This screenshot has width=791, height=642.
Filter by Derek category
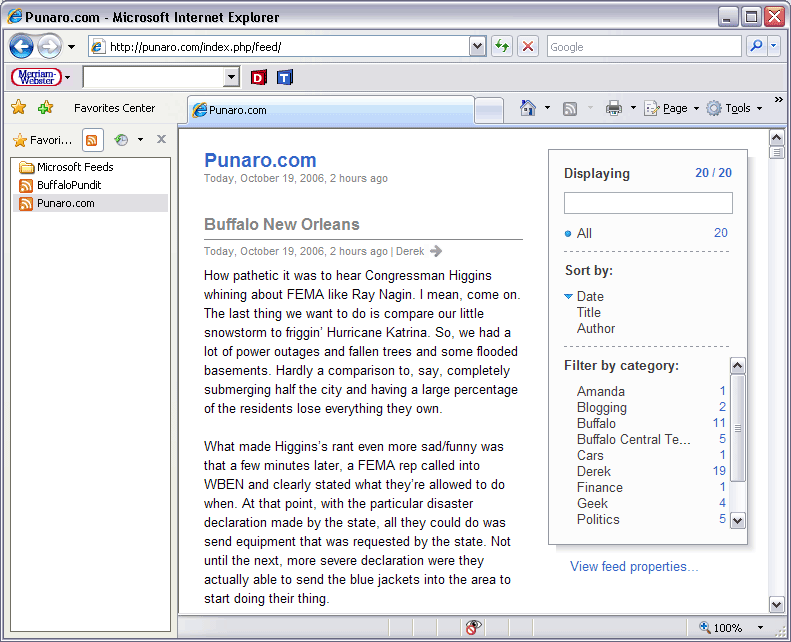coord(593,472)
